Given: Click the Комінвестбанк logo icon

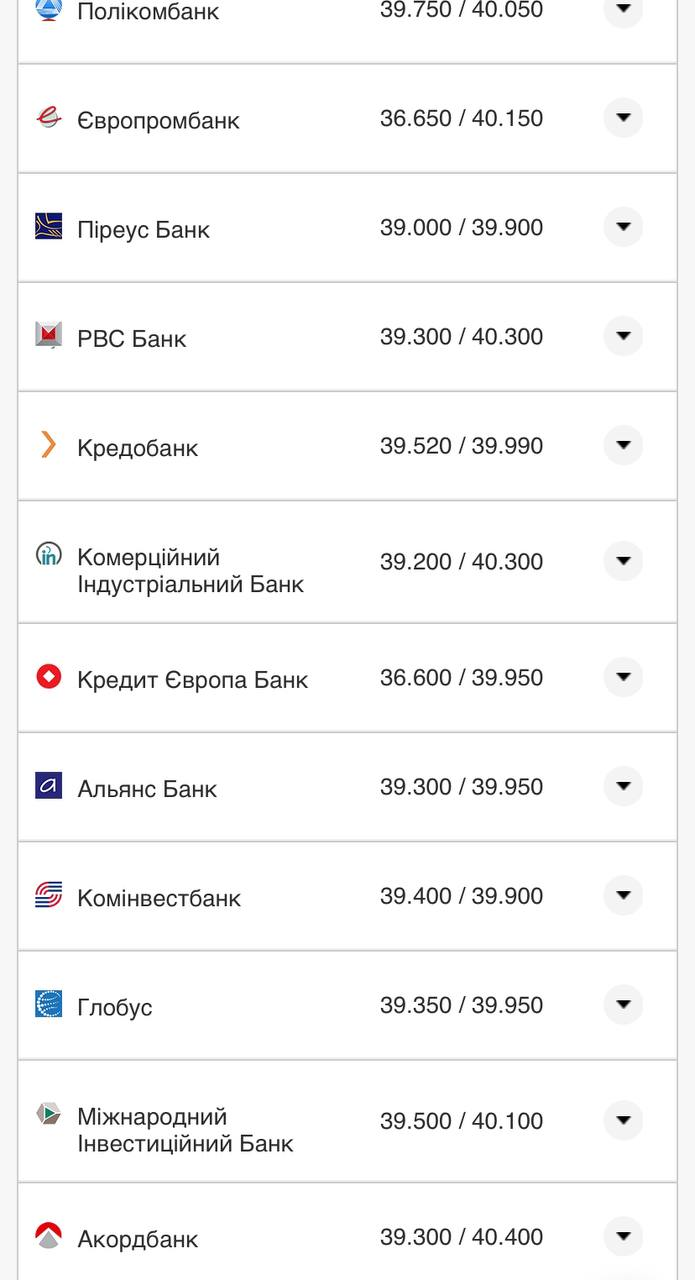Looking at the screenshot, I should (48, 895).
